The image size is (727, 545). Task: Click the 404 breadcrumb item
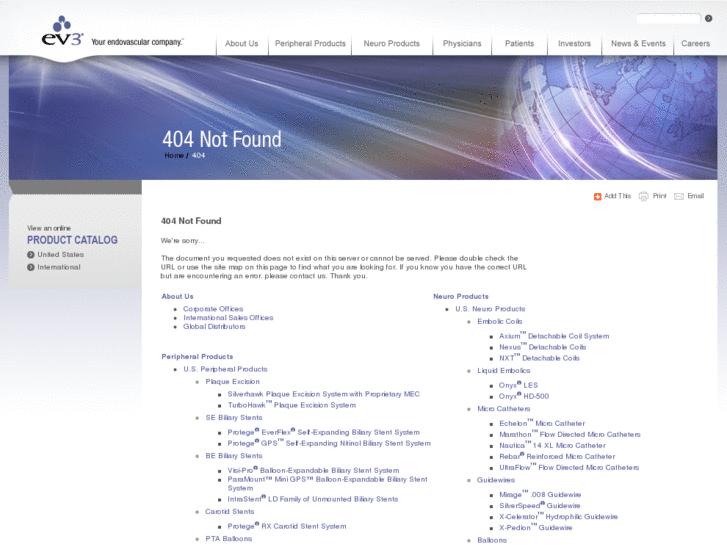(x=198, y=155)
